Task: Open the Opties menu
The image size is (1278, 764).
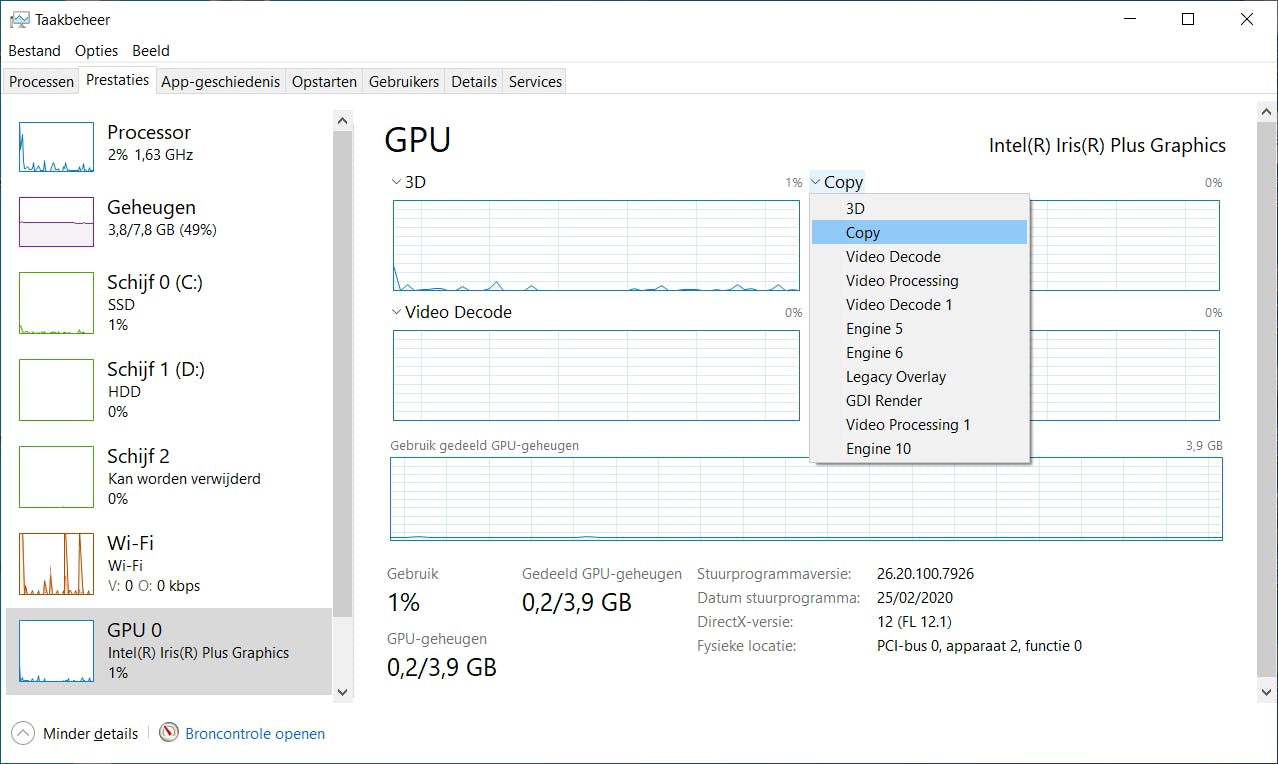Action: (96, 51)
